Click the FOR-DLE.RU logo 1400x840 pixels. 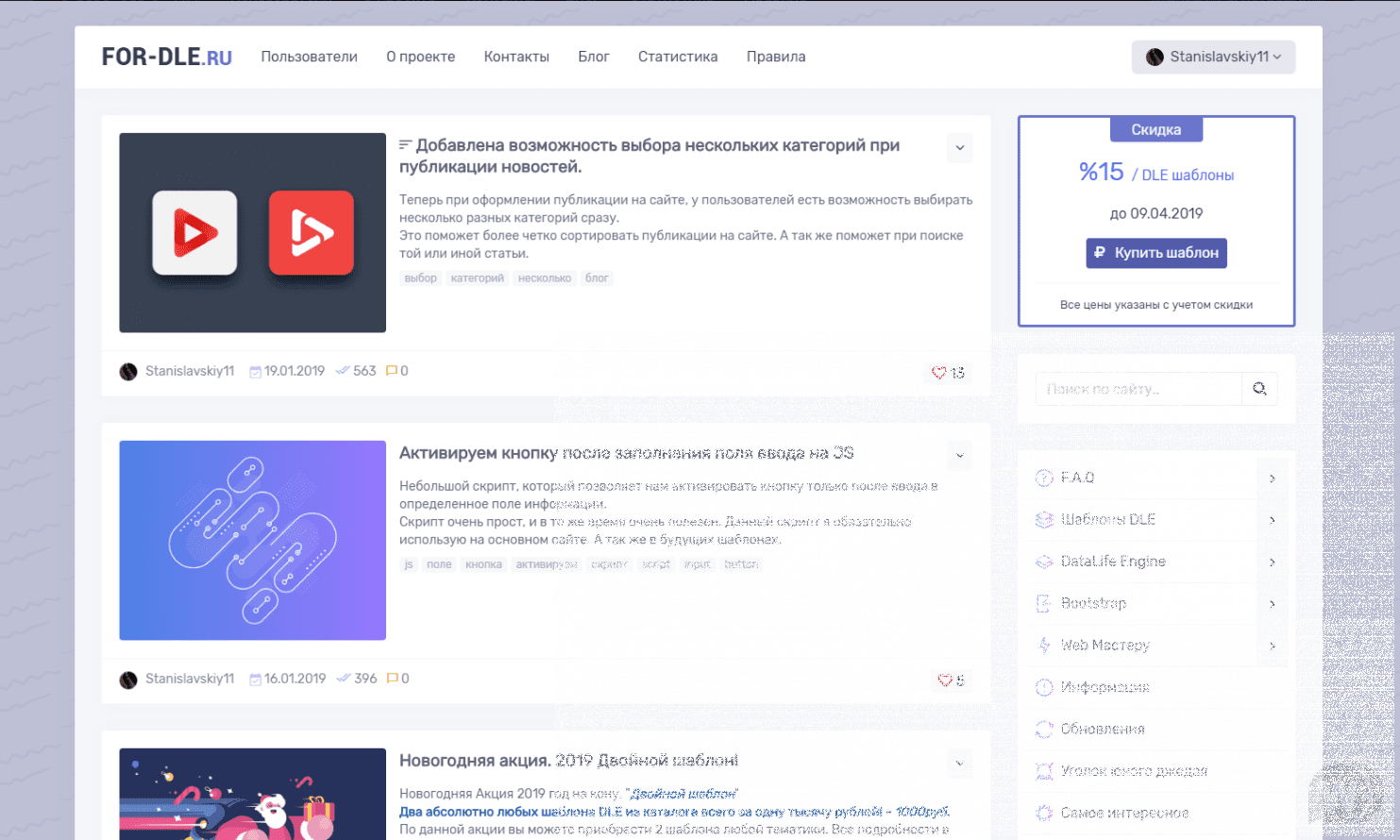166,57
